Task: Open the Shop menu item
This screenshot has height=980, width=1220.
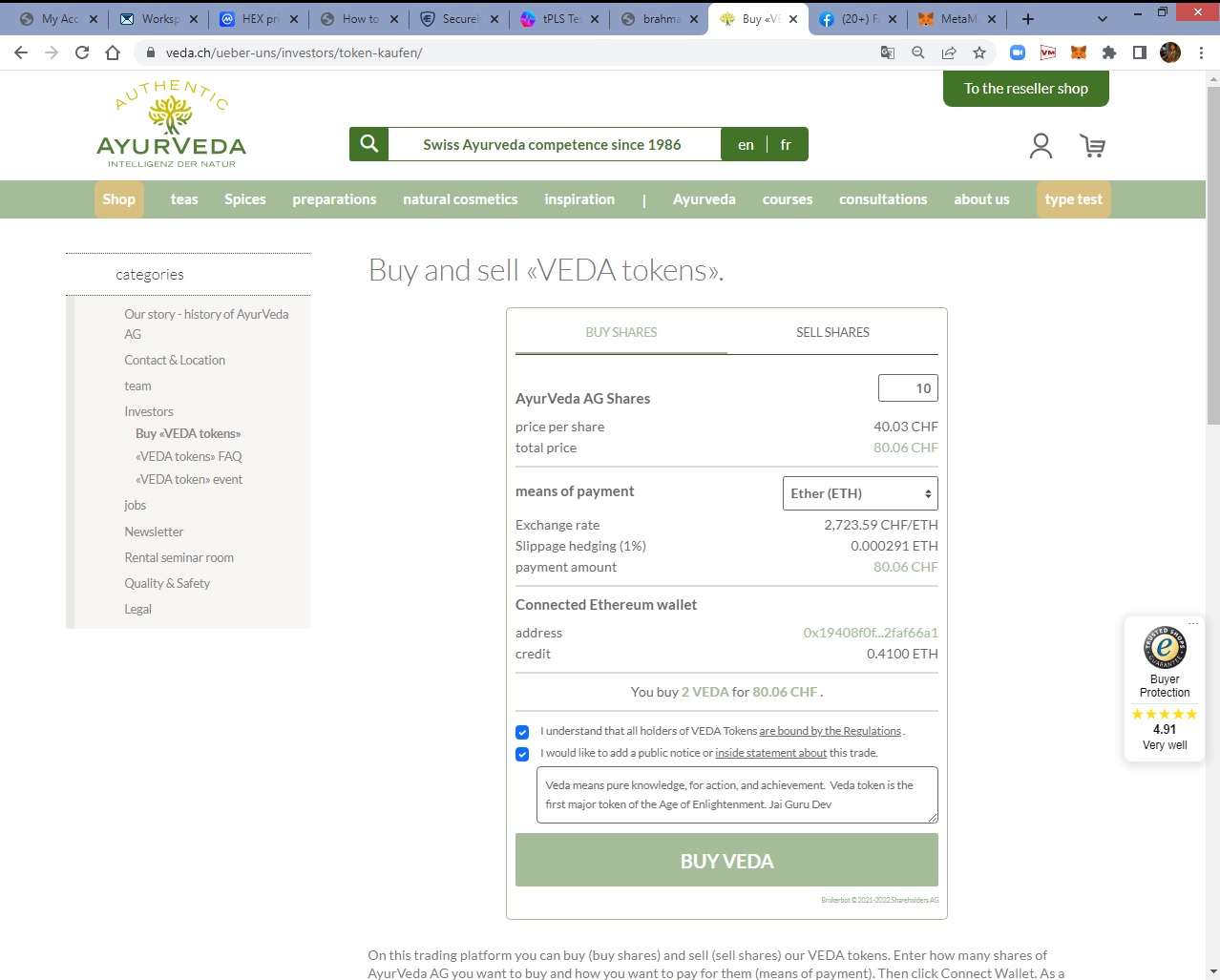Action: click(118, 199)
